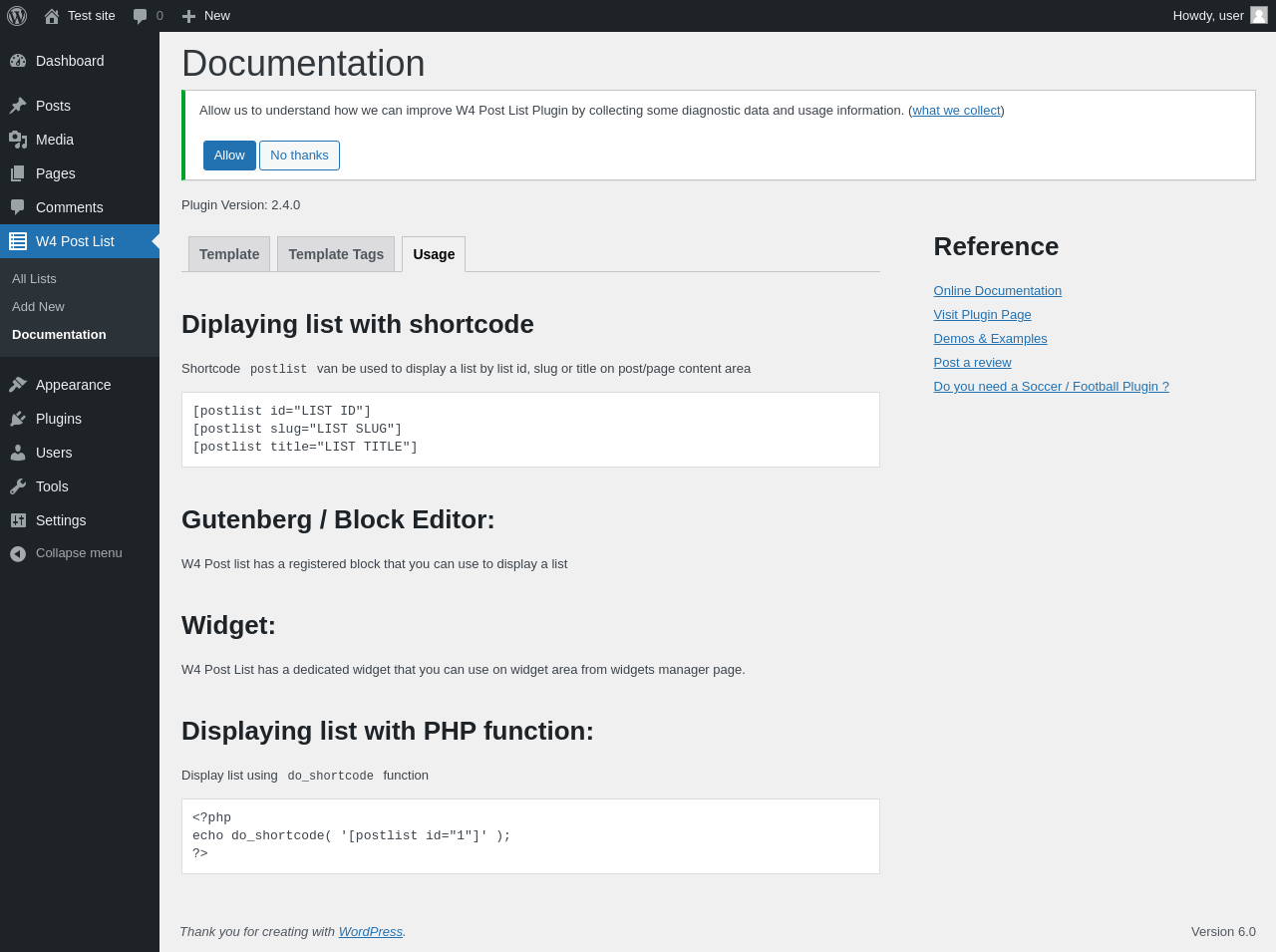Open the Online Documentation link
The height and width of the screenshot is (952, 1276).
(998, 291)
